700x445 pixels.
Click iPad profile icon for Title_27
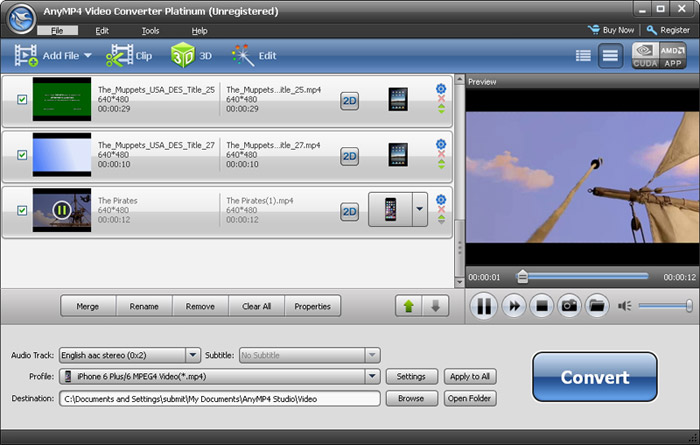point(398,154)
